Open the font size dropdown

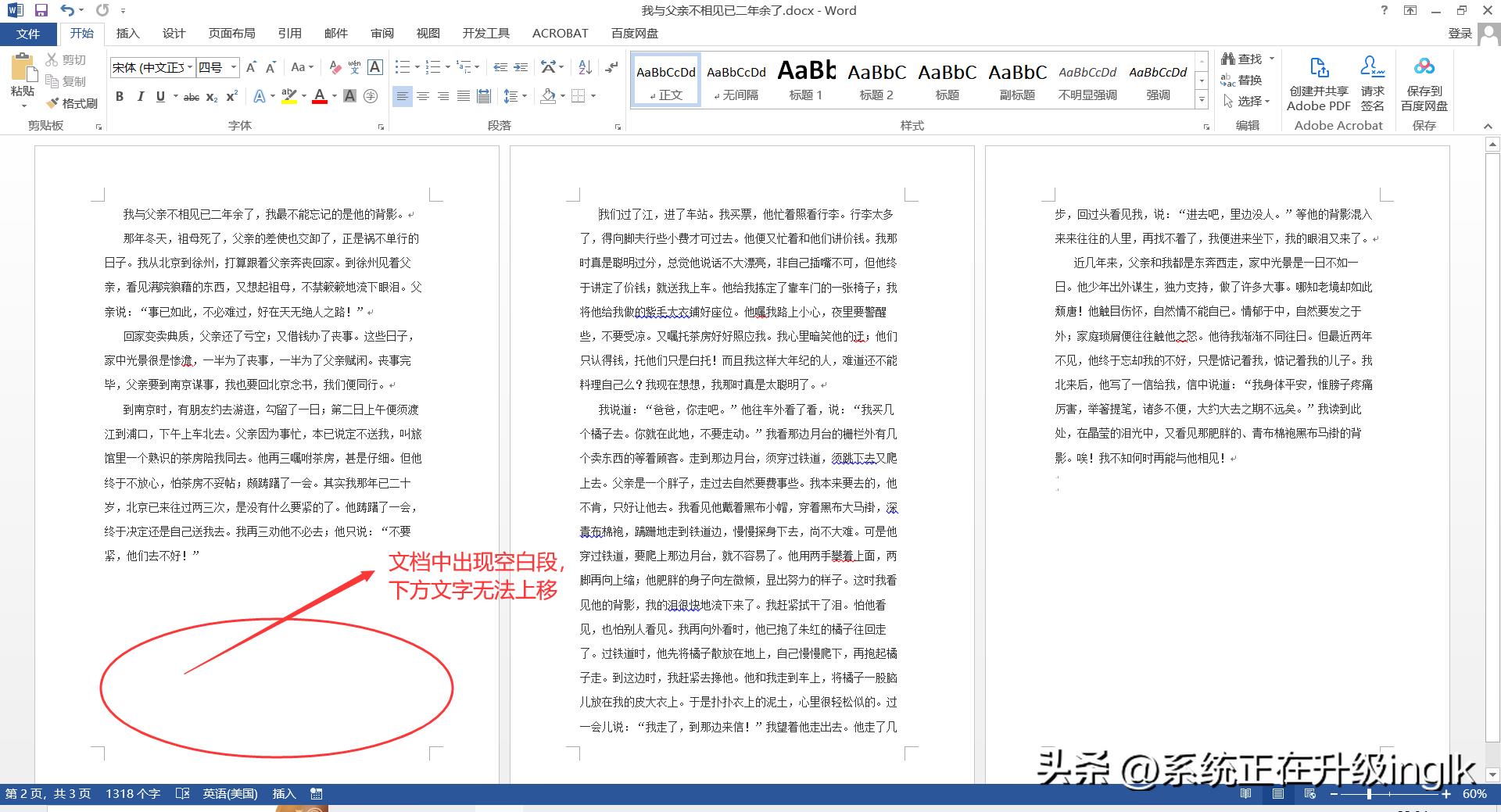click(233, 68)
